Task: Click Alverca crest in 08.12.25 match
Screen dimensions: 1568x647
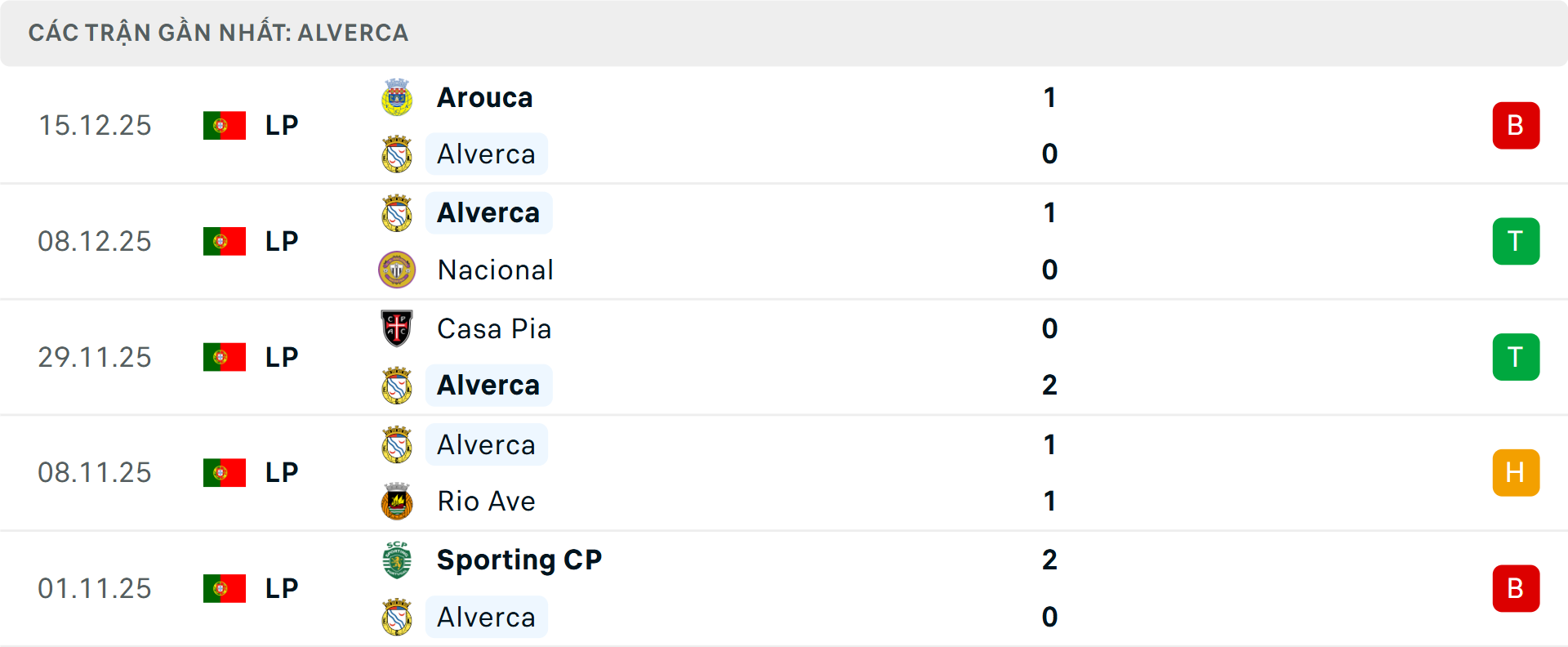Action: (x=397, y=213)
